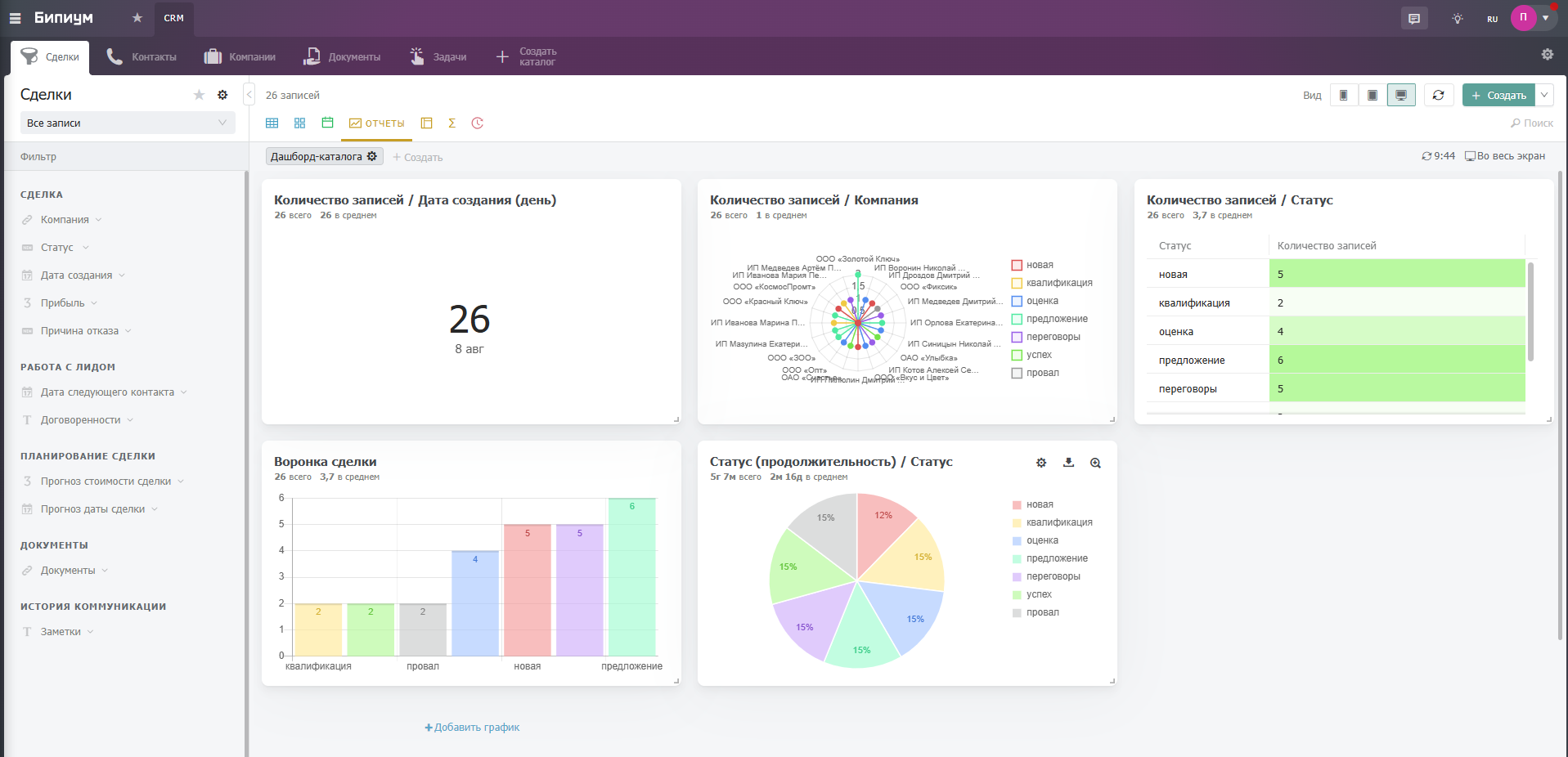Download the Статус pie chart

1068,463
